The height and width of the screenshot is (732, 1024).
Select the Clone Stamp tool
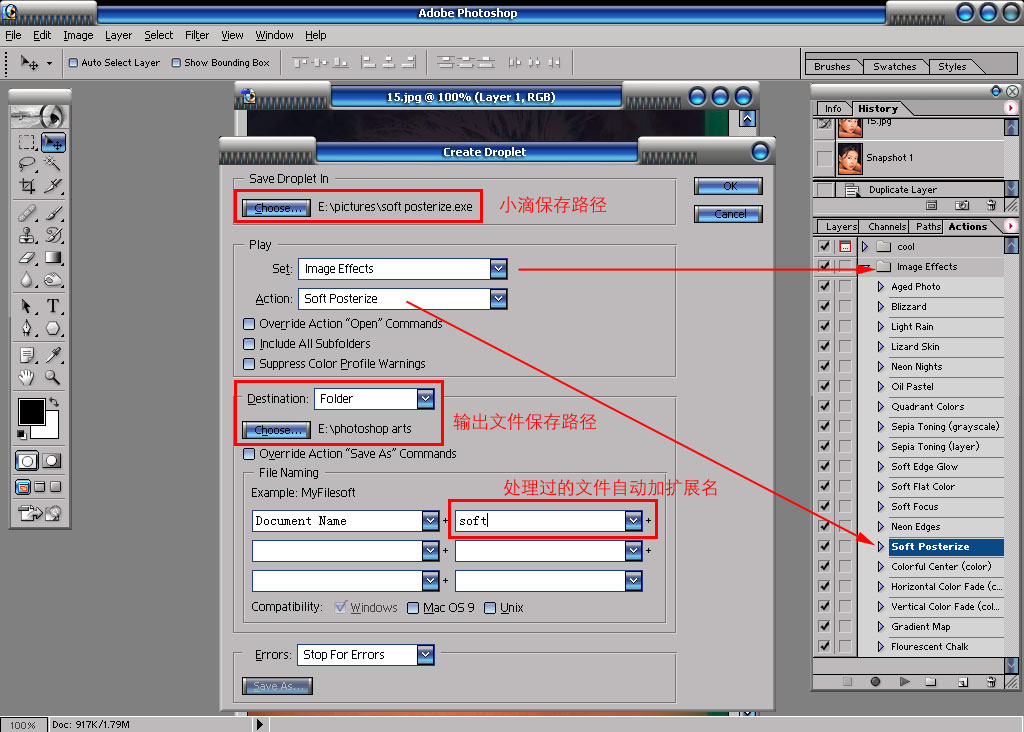[x=27, y=234]
